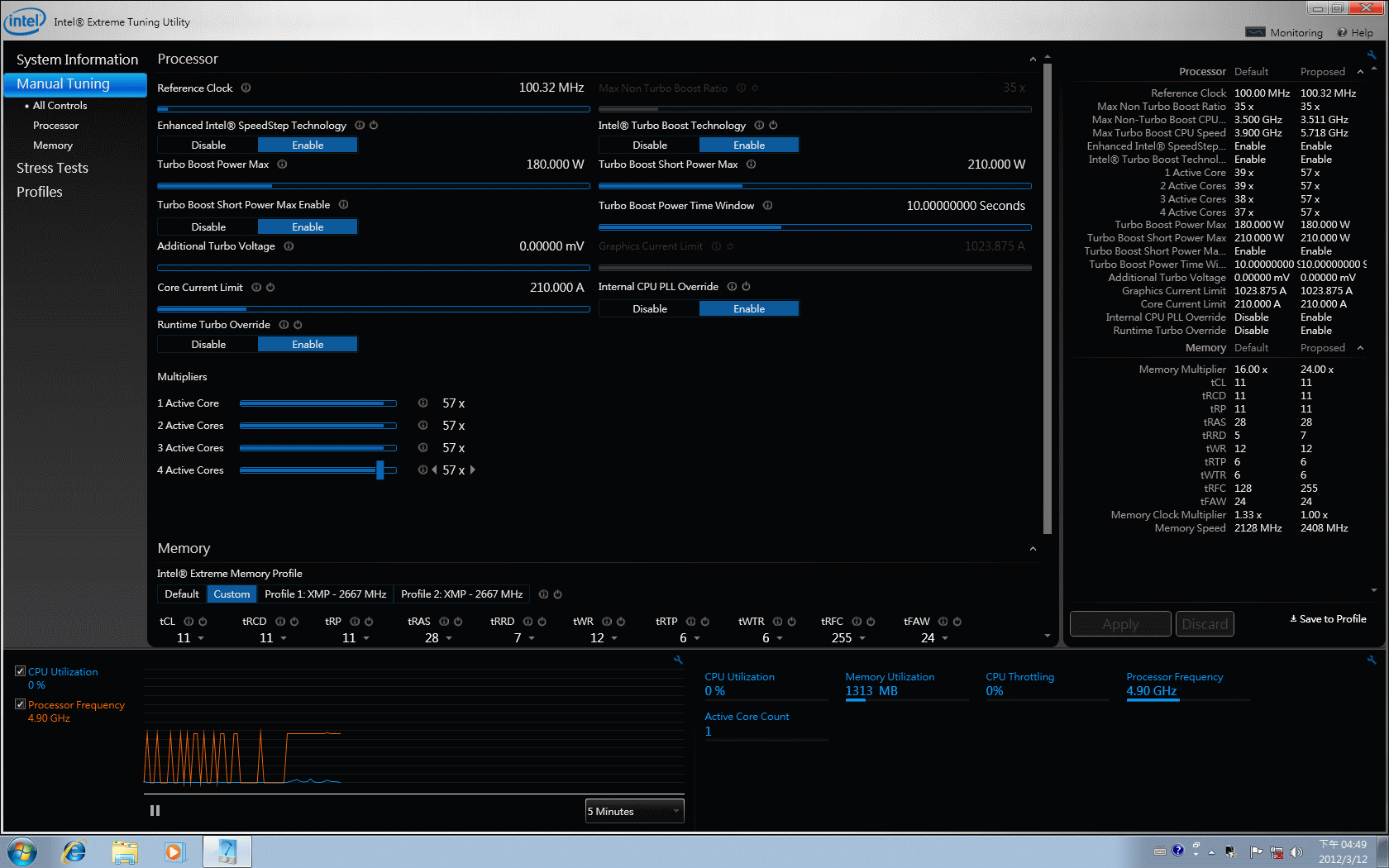Disable Enhanced Intel SpeedStep Technology
This screenshot has width=1389, height=868.
pos(208,145)
